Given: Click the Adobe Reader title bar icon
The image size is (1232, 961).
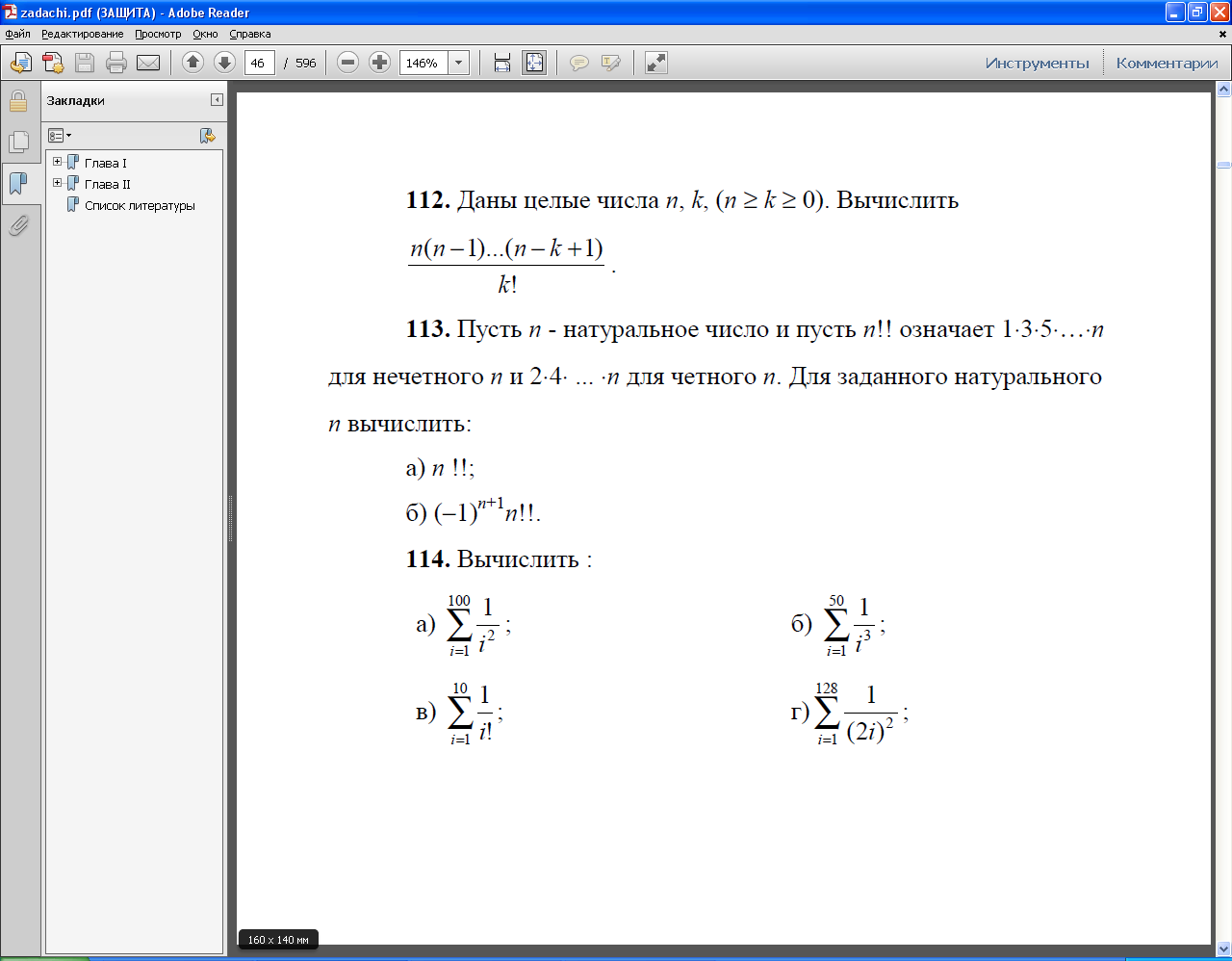Looking at the screenshot, I should click(x=10, y=13).
